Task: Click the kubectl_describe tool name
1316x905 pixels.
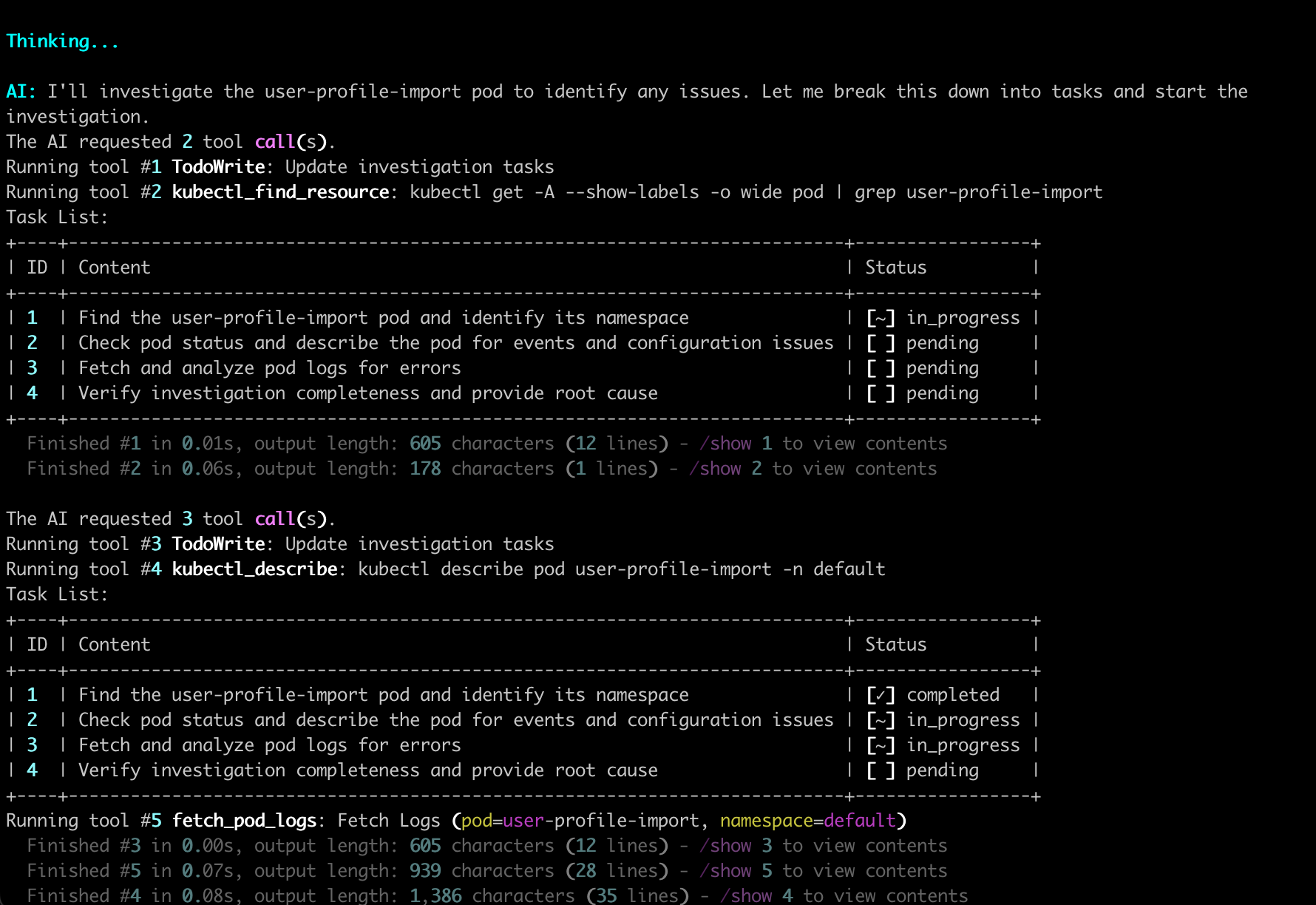Action: [x=254, y=569]
